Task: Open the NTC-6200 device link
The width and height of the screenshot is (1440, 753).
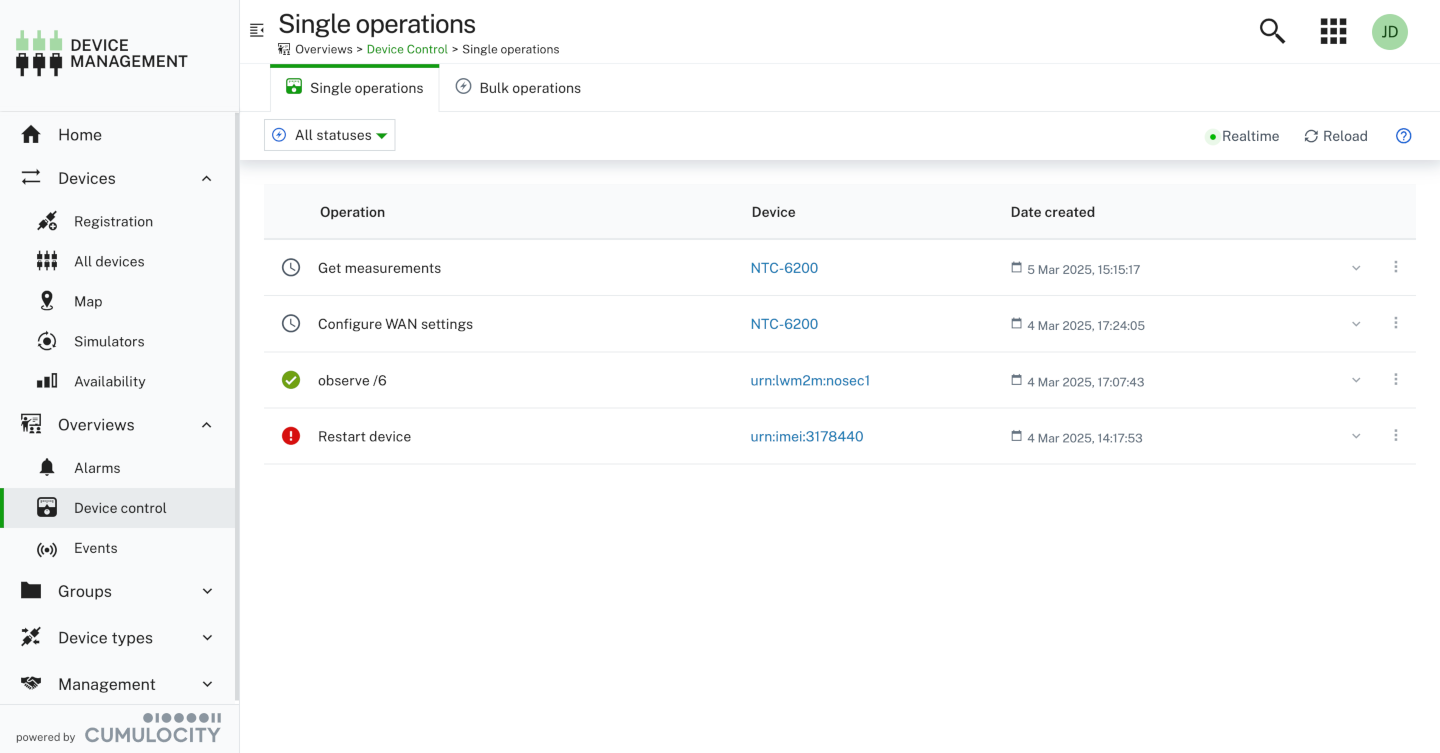Action: (784, 268)
